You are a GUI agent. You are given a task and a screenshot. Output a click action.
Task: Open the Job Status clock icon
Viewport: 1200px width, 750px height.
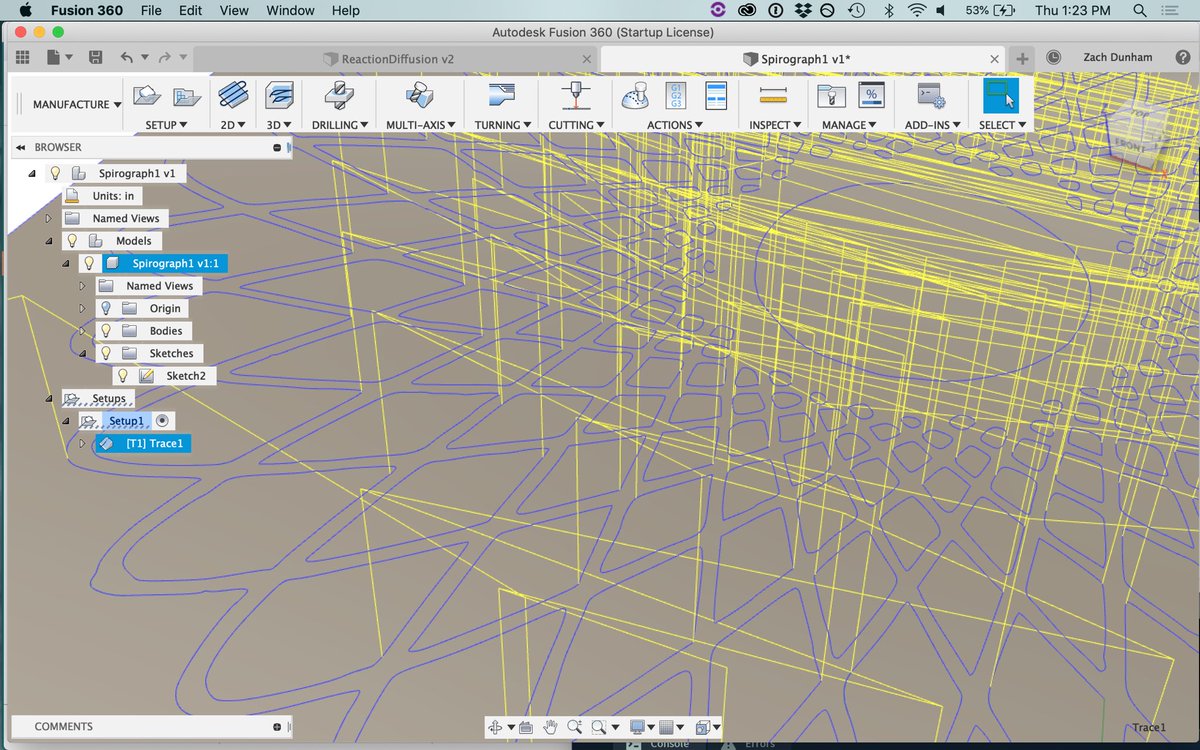1053,58
